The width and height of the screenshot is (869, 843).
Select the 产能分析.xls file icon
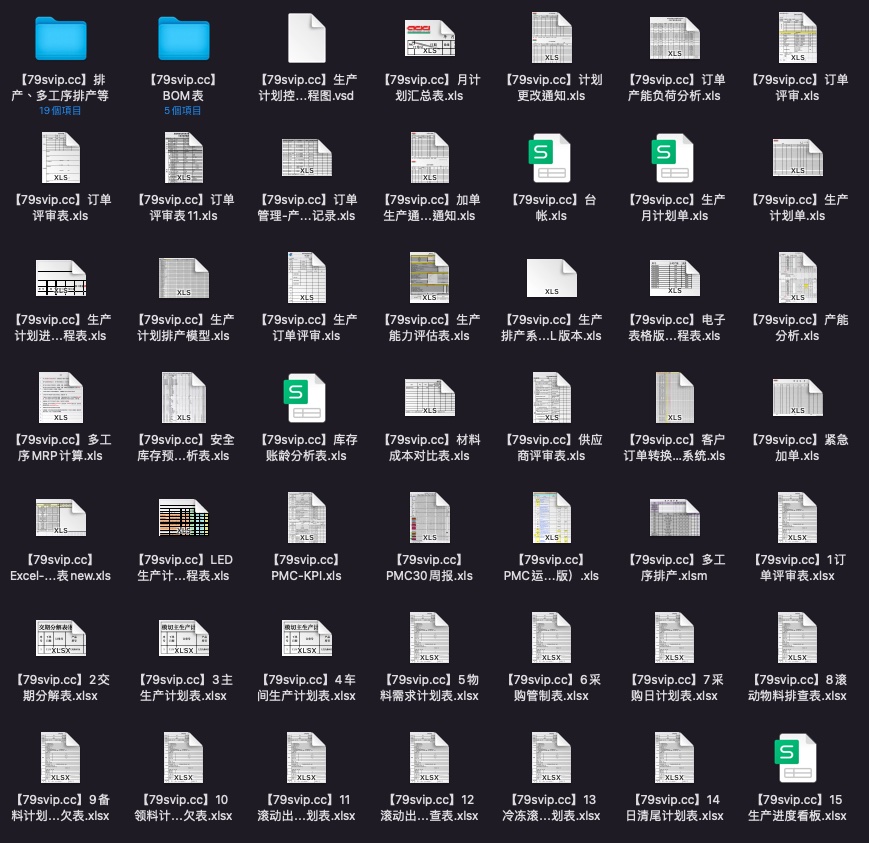coord(798,278)
